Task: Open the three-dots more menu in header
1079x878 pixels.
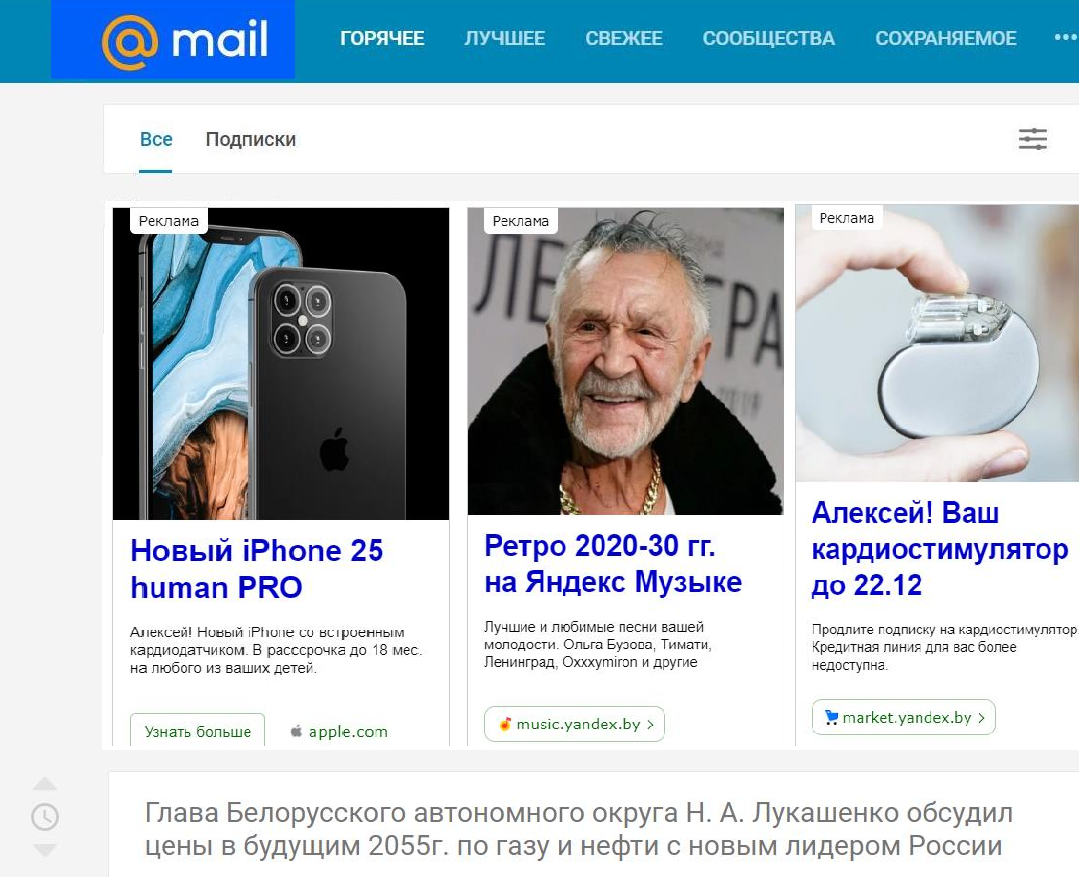Action: coord(1066,38)
